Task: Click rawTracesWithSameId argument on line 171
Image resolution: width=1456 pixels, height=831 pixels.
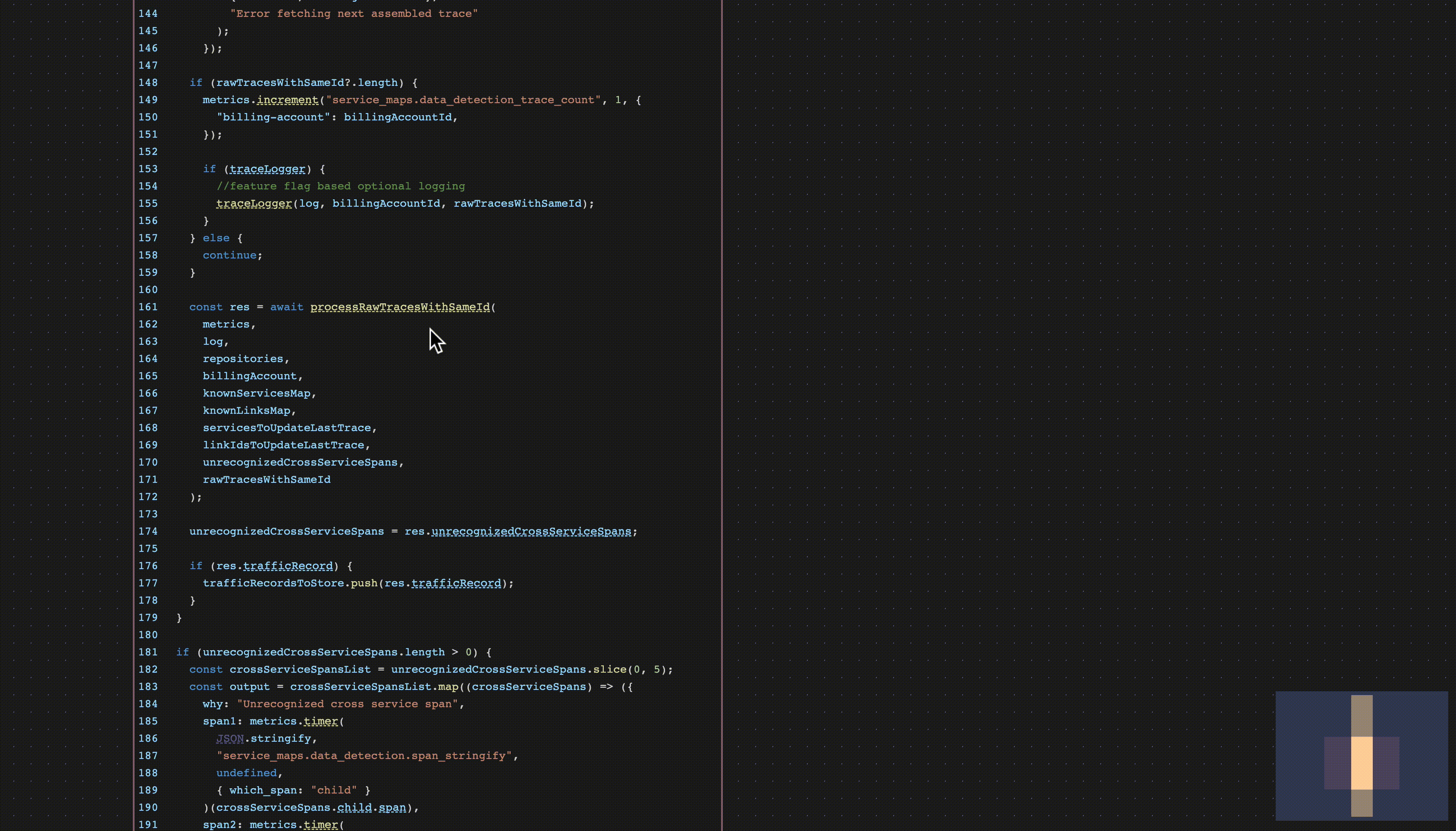Action: pos(267,479)
